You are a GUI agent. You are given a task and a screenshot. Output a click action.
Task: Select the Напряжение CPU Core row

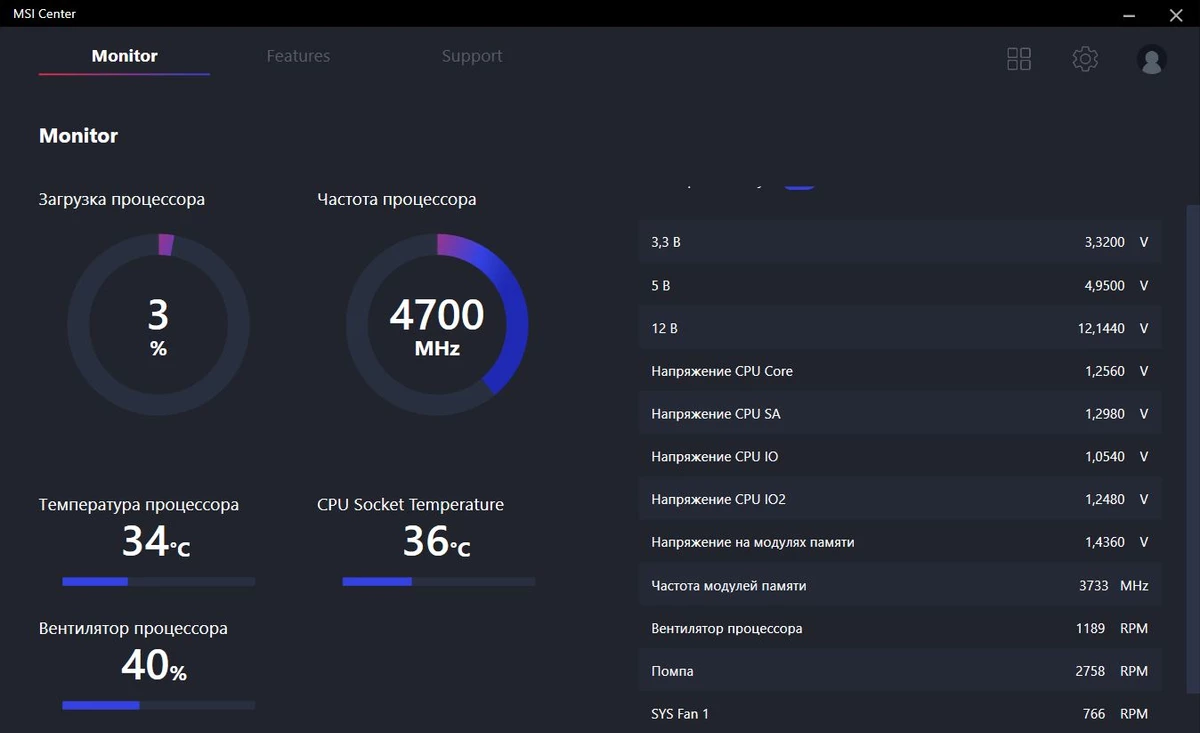coord(900,371)
